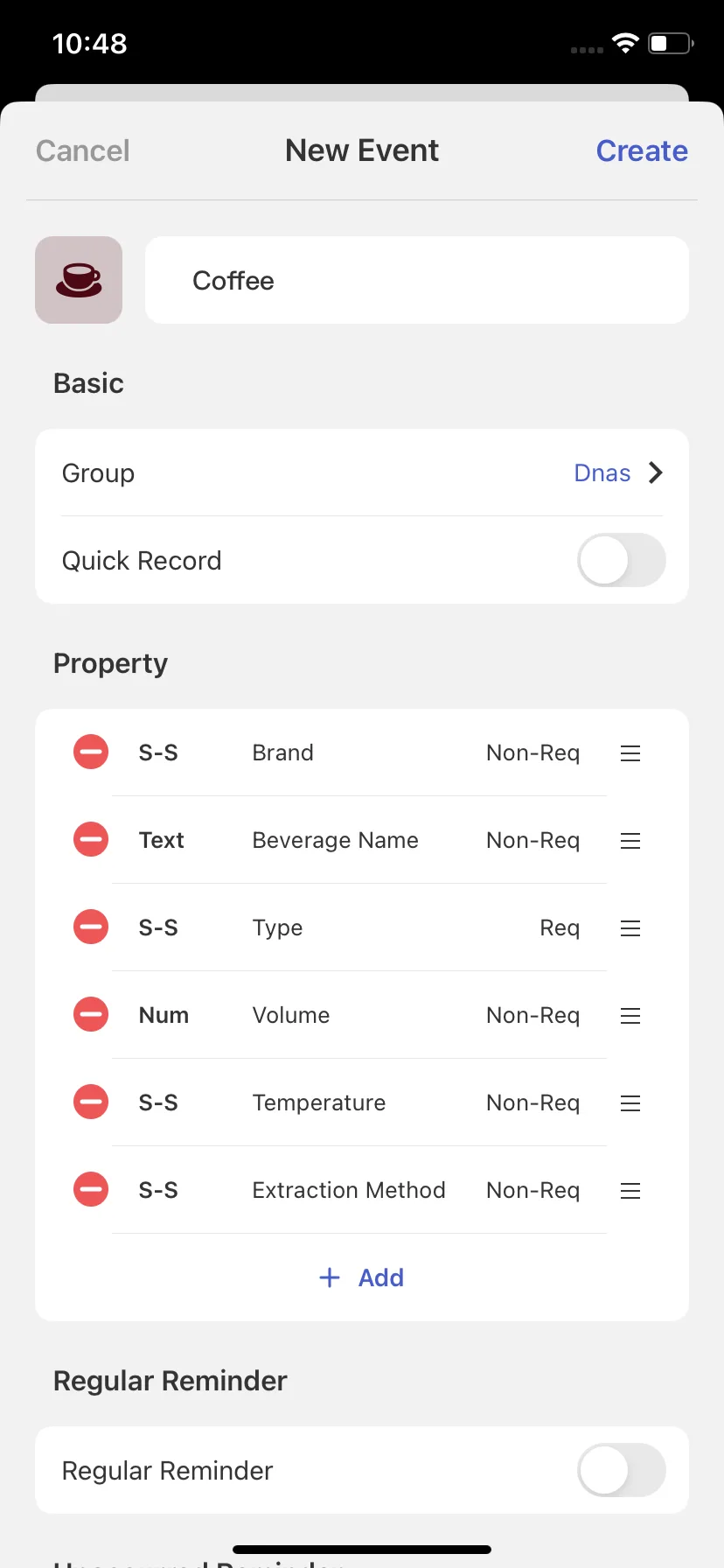The height and width of the screenshot is (1568, 724).
Task: Grab the reorder handle on the Brand row
Action: coord(630,753)
